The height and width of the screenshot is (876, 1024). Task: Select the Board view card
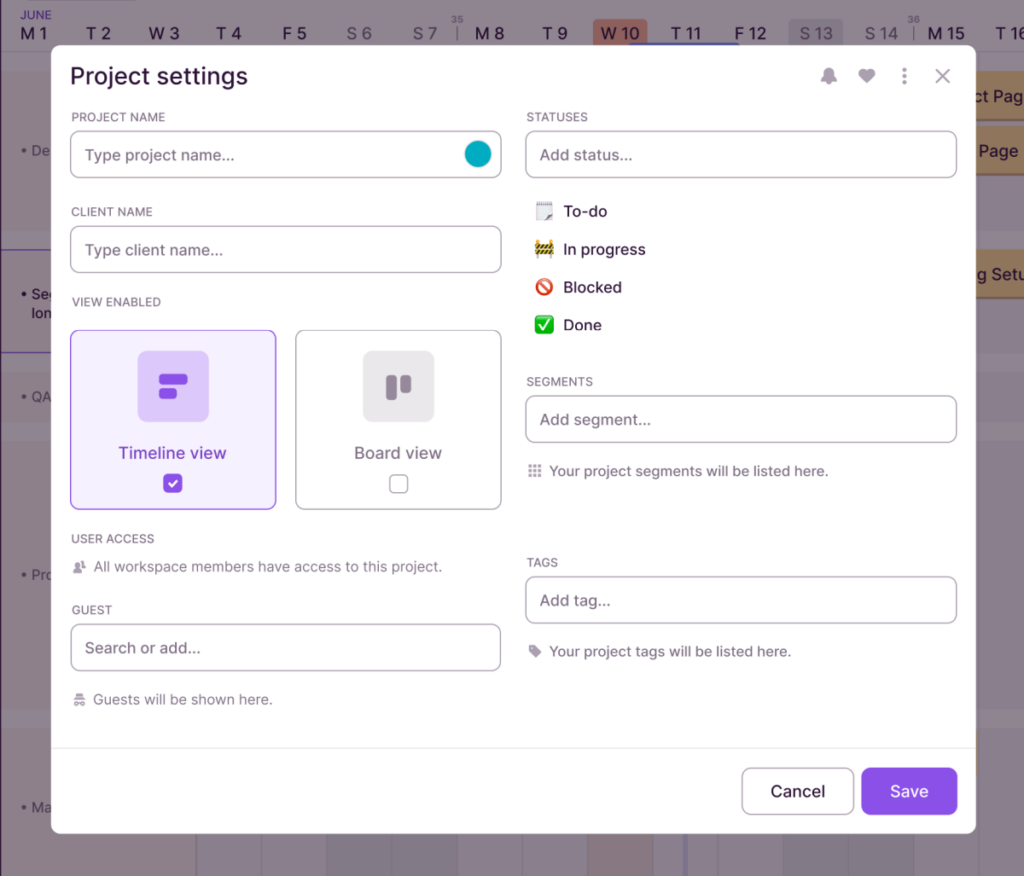click(398, 419)
